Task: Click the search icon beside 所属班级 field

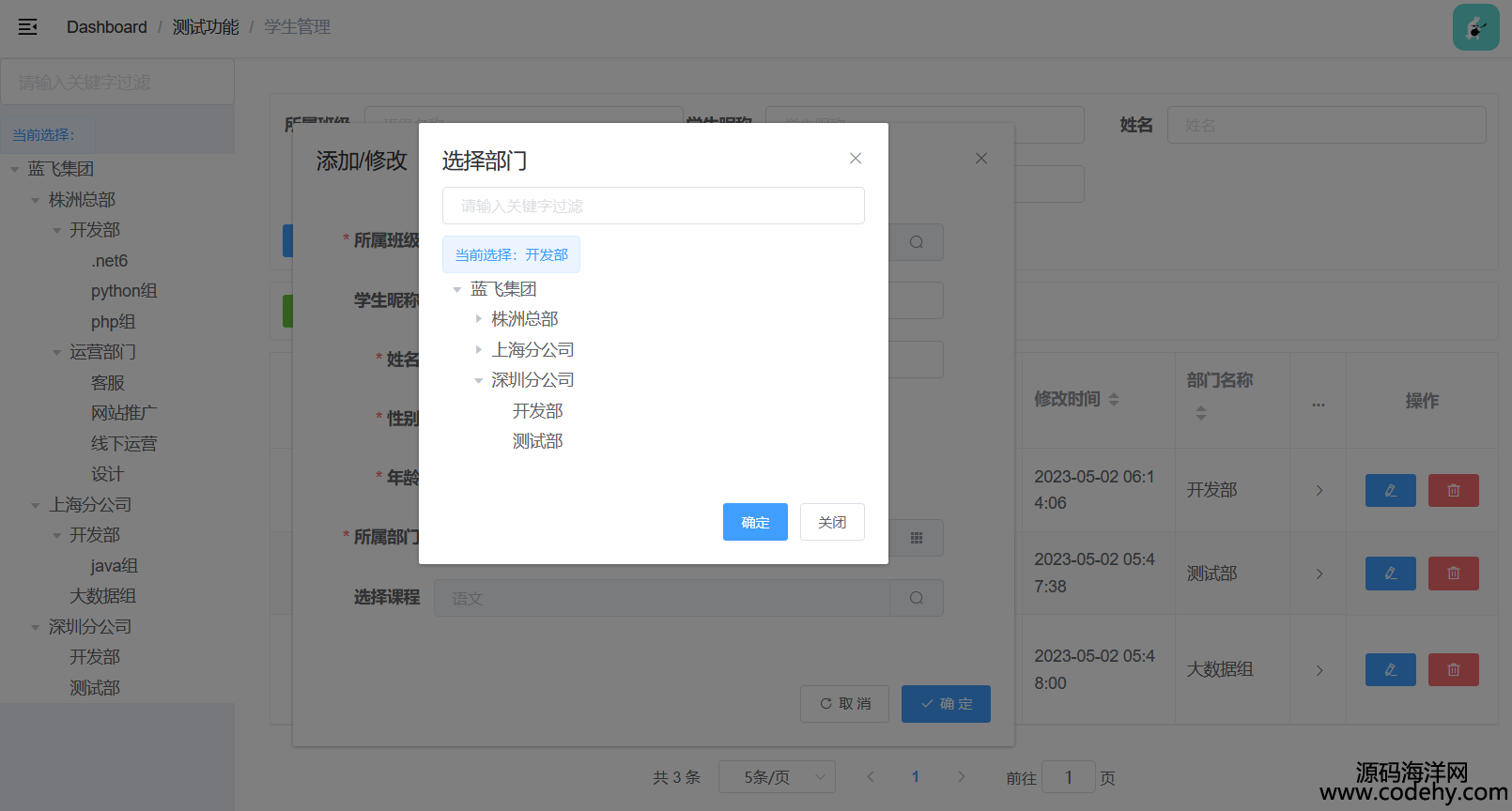Action: point(916,242)
